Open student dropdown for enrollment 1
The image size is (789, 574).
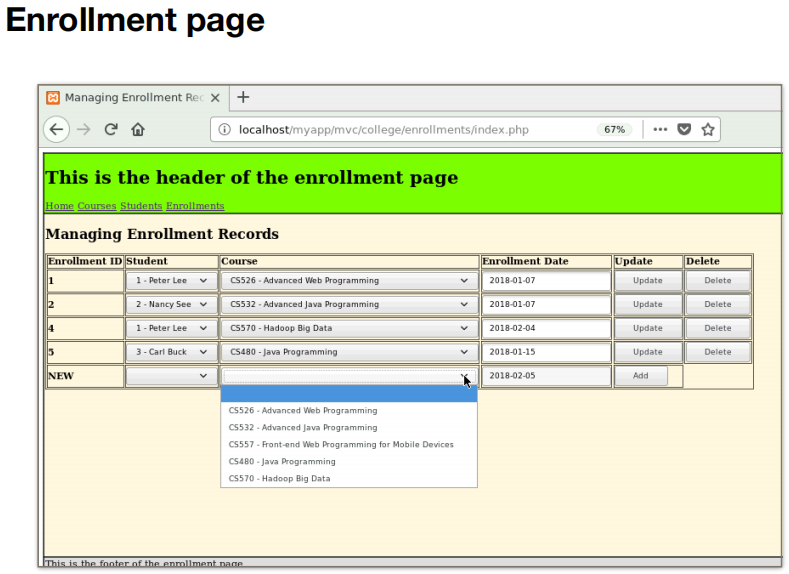click(x=171, y=281)
